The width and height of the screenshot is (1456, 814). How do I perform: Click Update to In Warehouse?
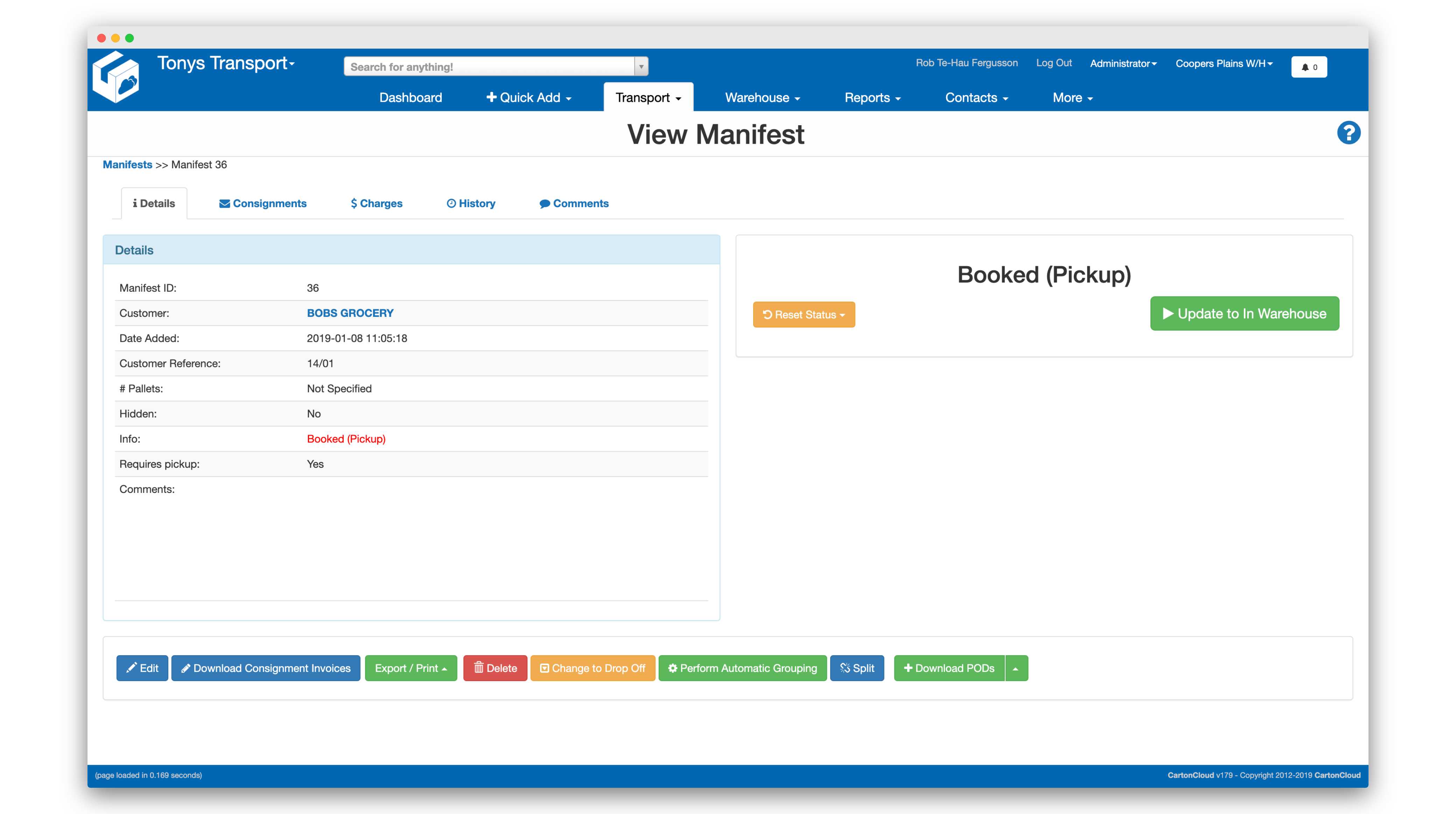click(x=1245, y=313)
